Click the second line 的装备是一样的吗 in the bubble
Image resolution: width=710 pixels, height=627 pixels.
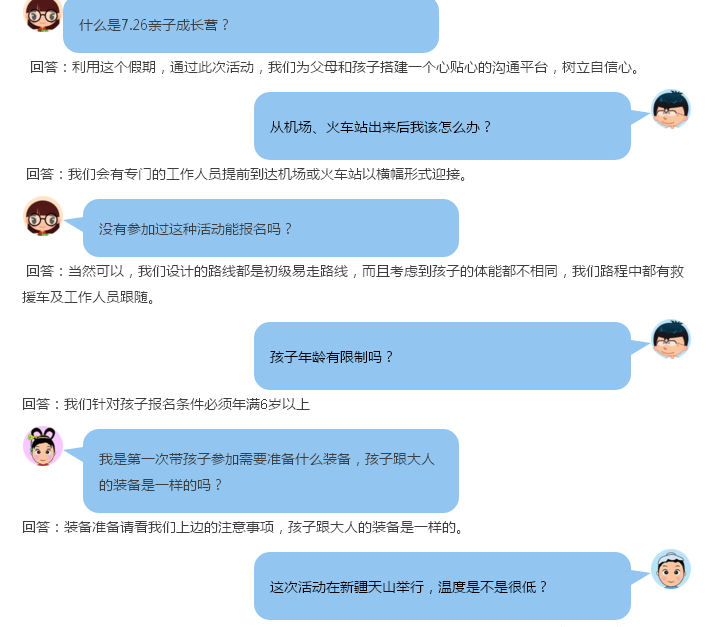[160, 485]
